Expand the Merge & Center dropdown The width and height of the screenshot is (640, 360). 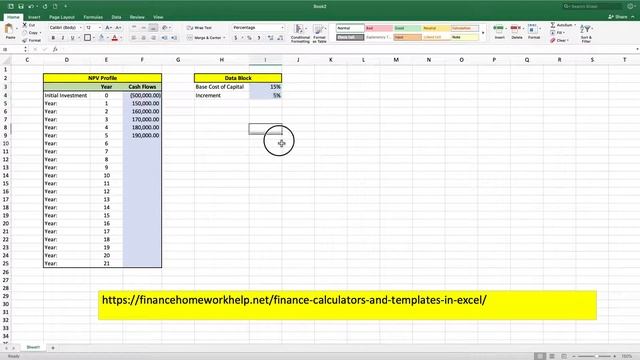[224, 38]
